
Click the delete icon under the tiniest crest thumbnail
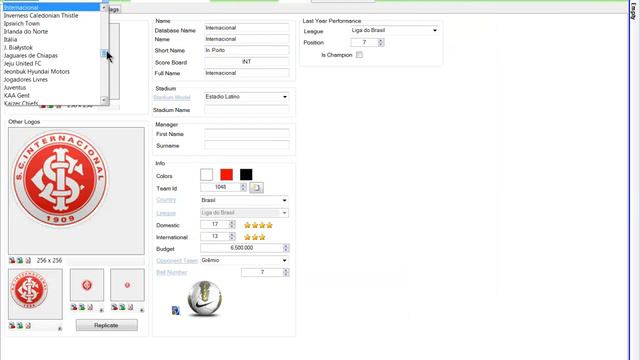coord(130,307)
